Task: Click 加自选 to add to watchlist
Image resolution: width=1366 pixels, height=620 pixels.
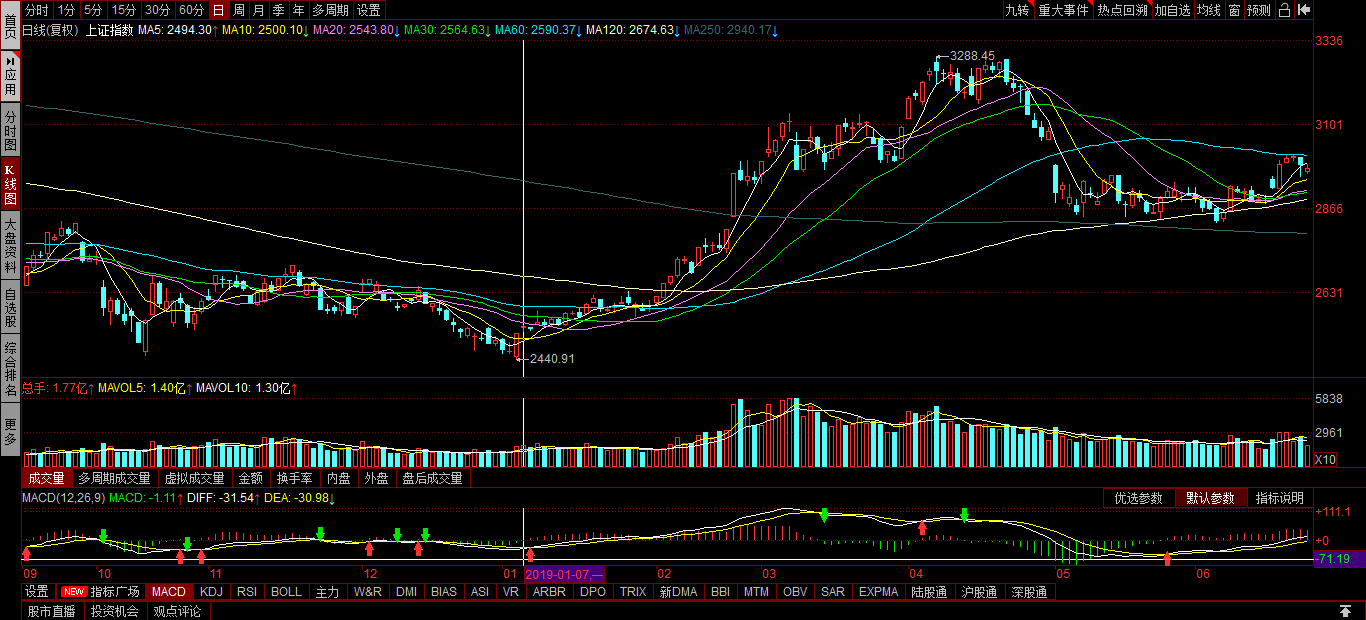Action: (x=1172, y=10)
